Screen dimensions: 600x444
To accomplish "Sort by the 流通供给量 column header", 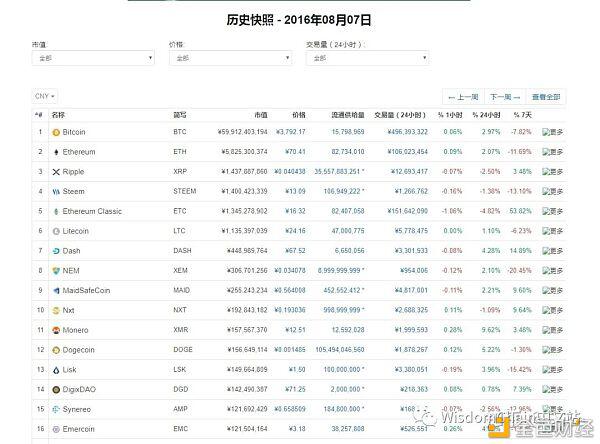I will point(348,115).
